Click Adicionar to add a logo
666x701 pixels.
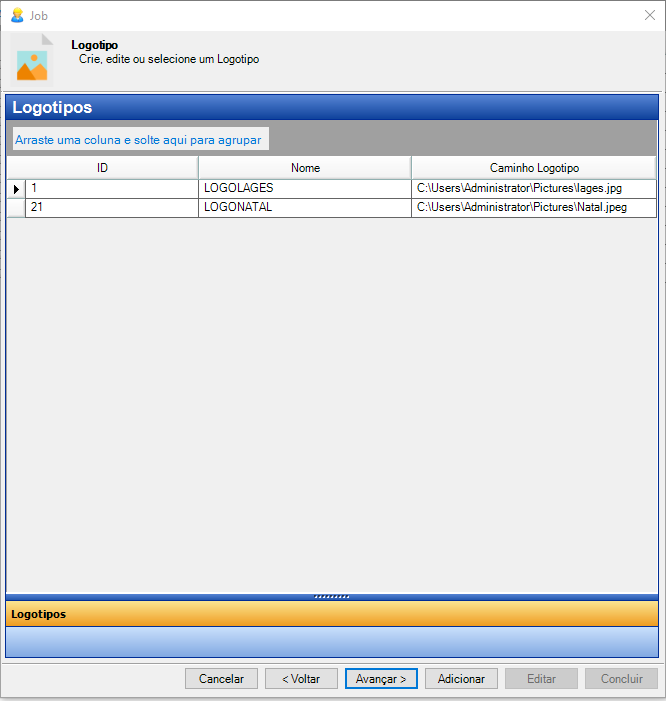coord(461,679)
